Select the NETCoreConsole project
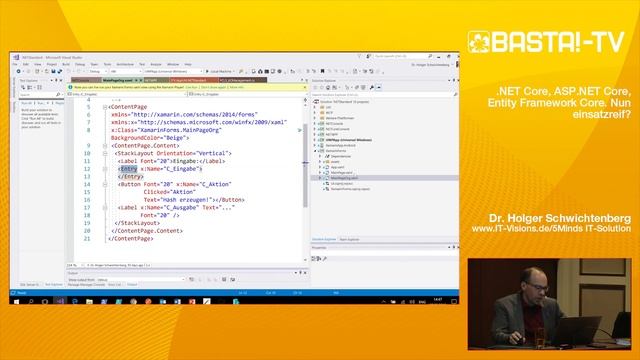This screenshot has height=360, width=640. [x=337, y=129]
